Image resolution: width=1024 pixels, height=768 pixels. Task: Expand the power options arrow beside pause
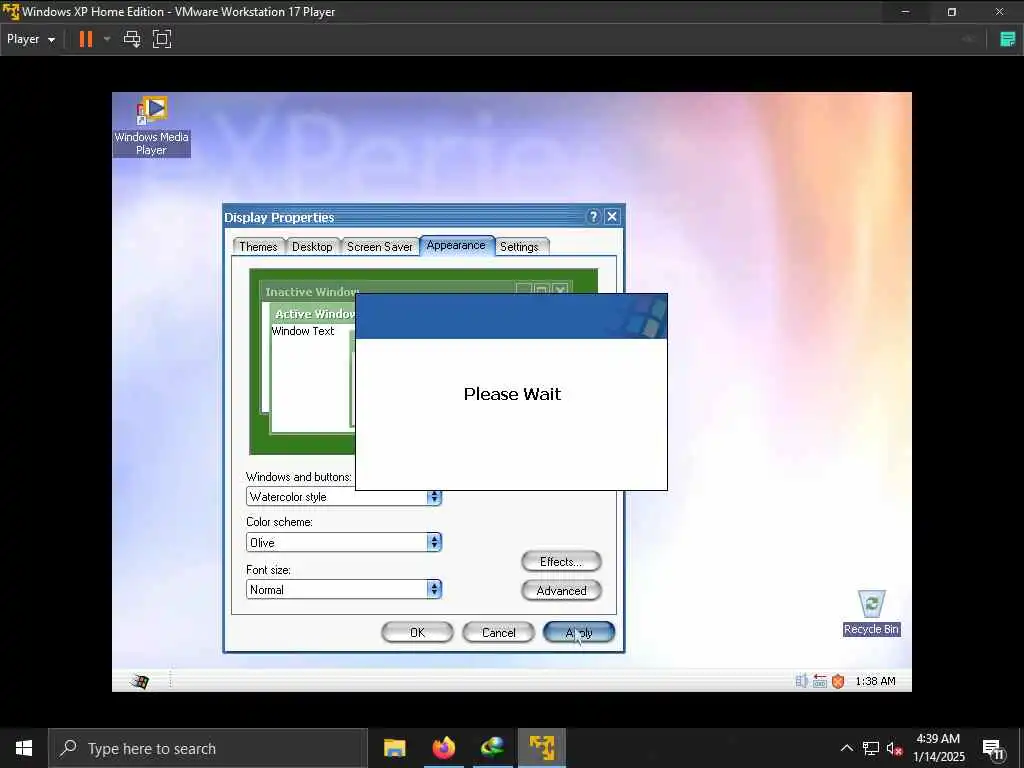click(x=107, y=39)
